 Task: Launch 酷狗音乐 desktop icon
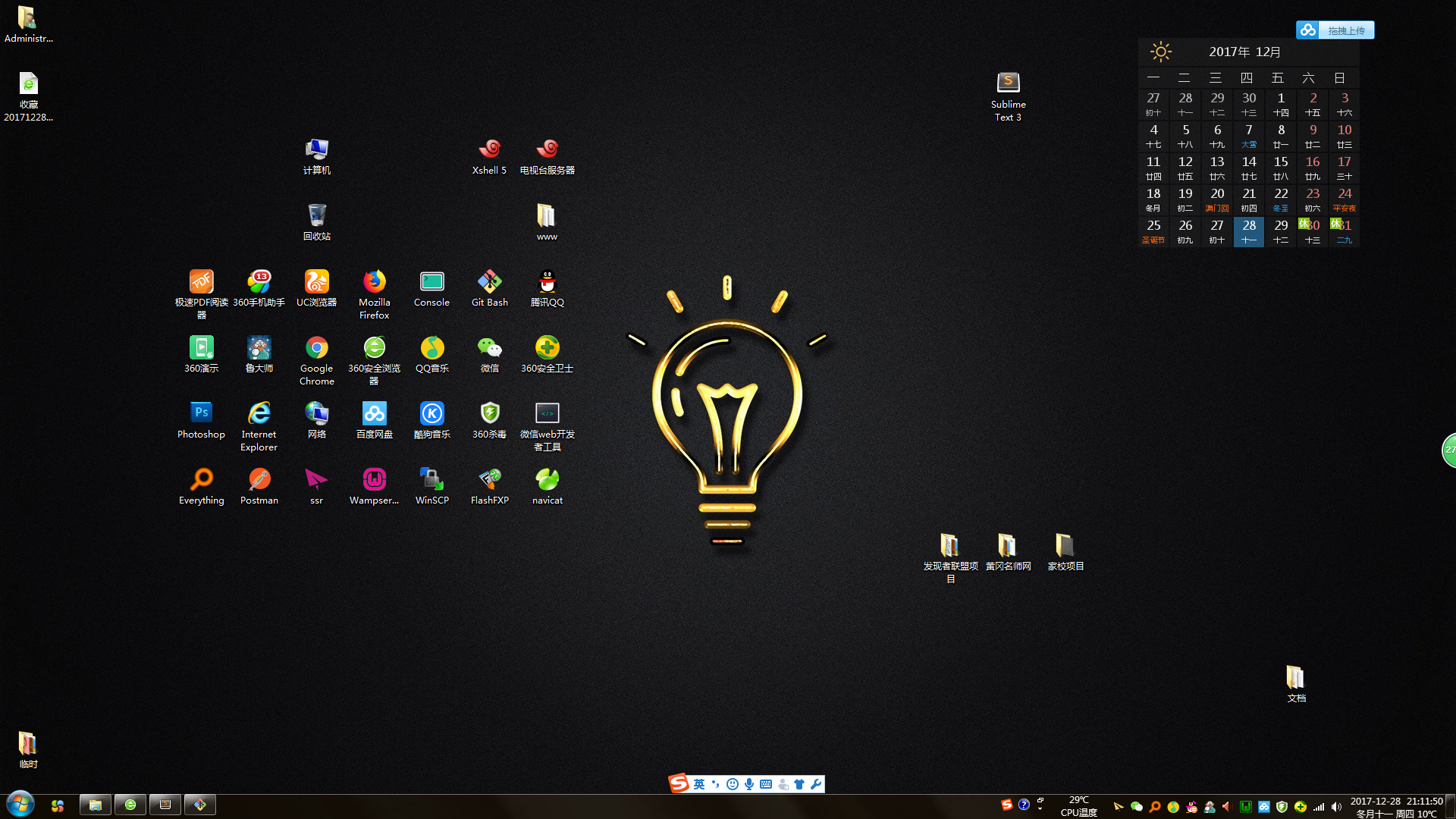pos(431,420)
